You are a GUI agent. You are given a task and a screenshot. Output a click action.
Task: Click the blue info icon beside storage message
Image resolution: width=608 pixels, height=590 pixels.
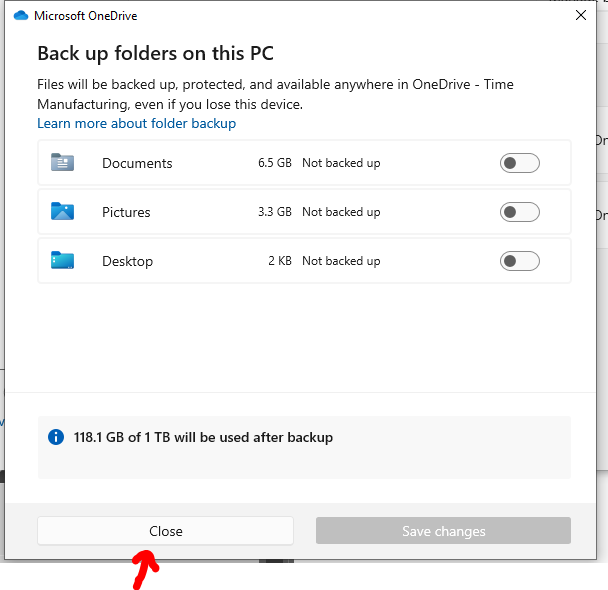coord(56,437)
